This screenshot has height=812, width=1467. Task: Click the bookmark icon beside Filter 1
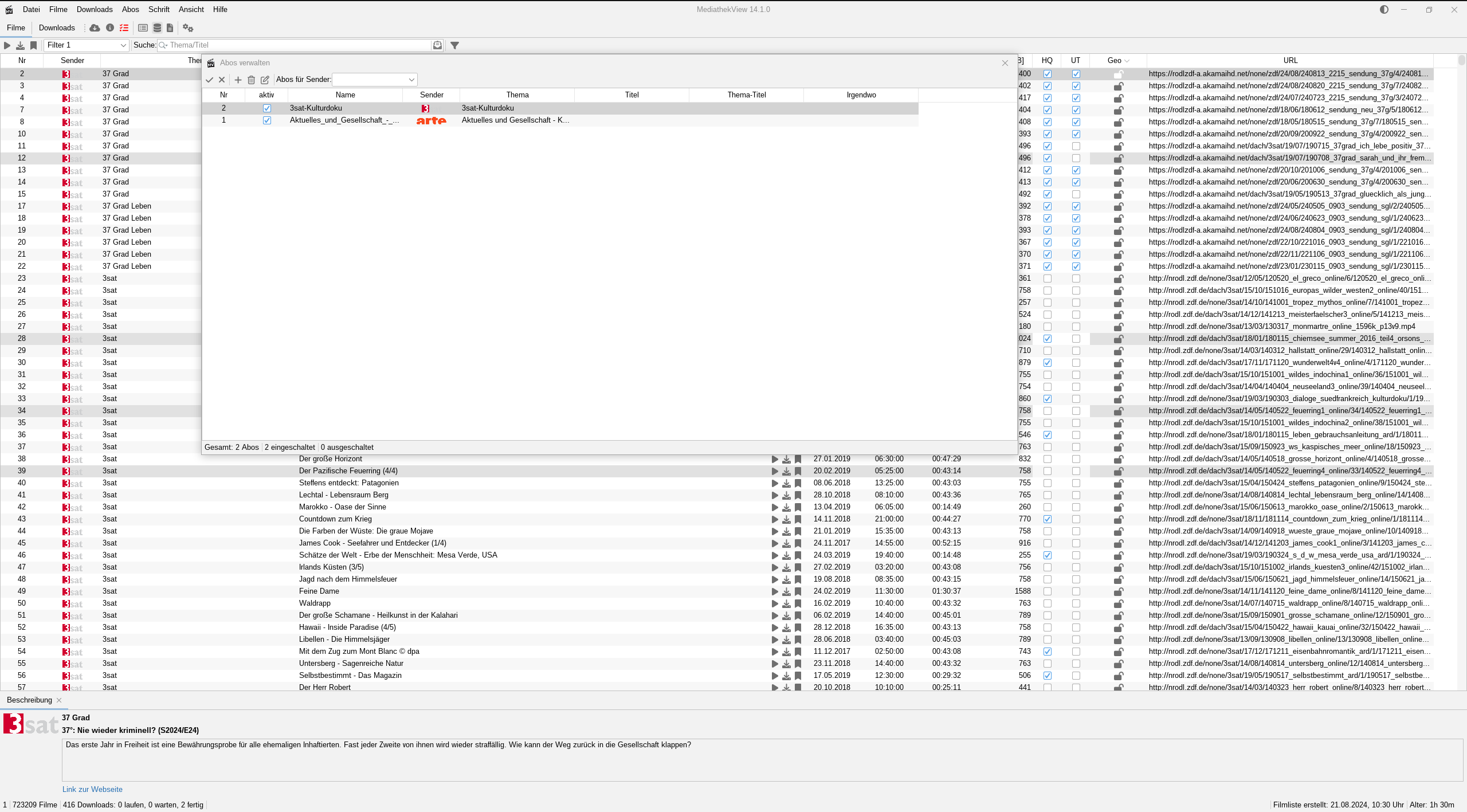point(33,45)
